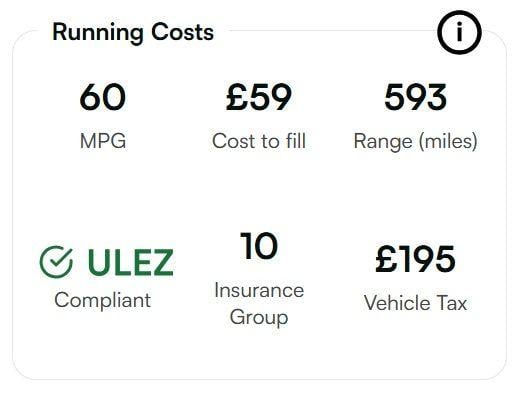Open the running costs info icon
This screenshot has width=525, height=404.
[x=459, y=32]
